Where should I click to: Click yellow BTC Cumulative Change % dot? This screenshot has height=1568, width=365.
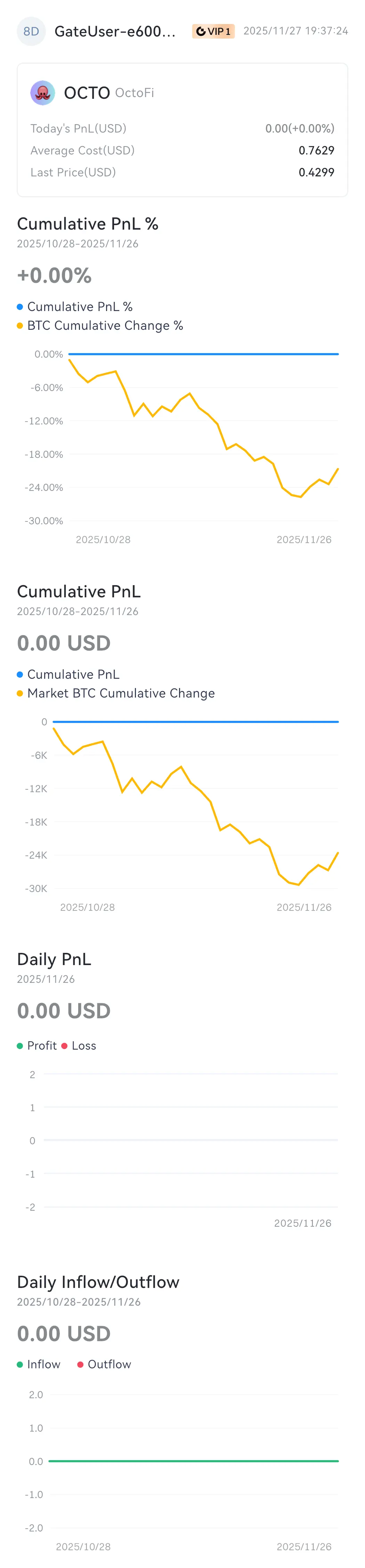[20, 326]
